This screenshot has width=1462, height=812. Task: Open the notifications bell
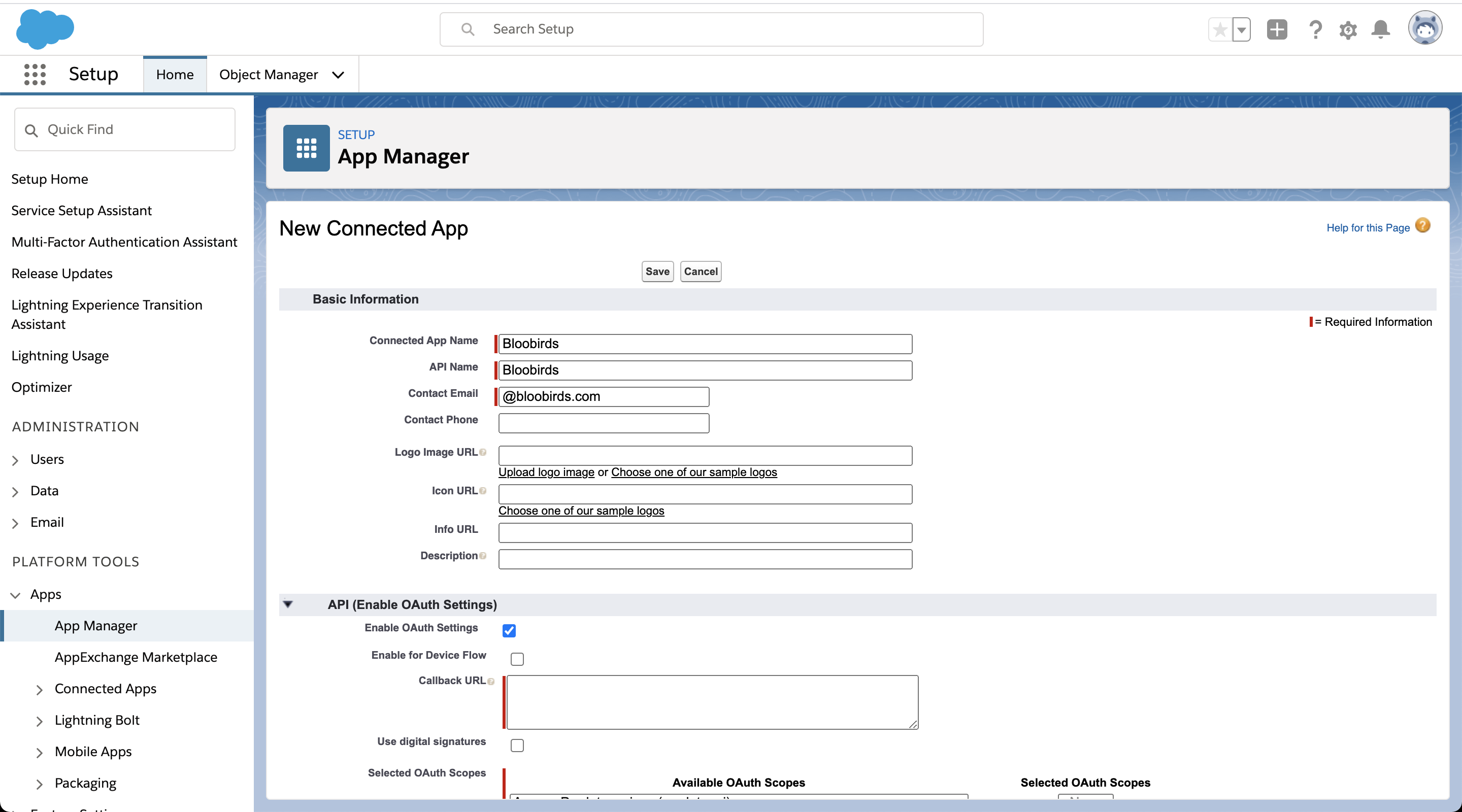pyautogui.click(x=1380, y=29)
